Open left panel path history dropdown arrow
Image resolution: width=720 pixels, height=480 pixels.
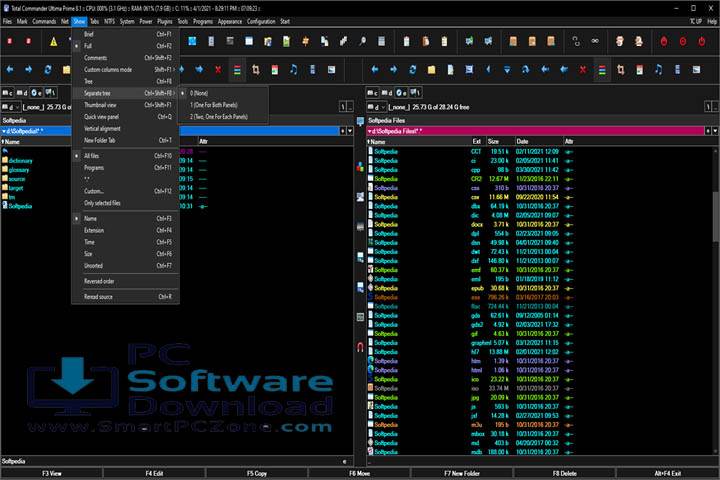click(x=350, y=131)
